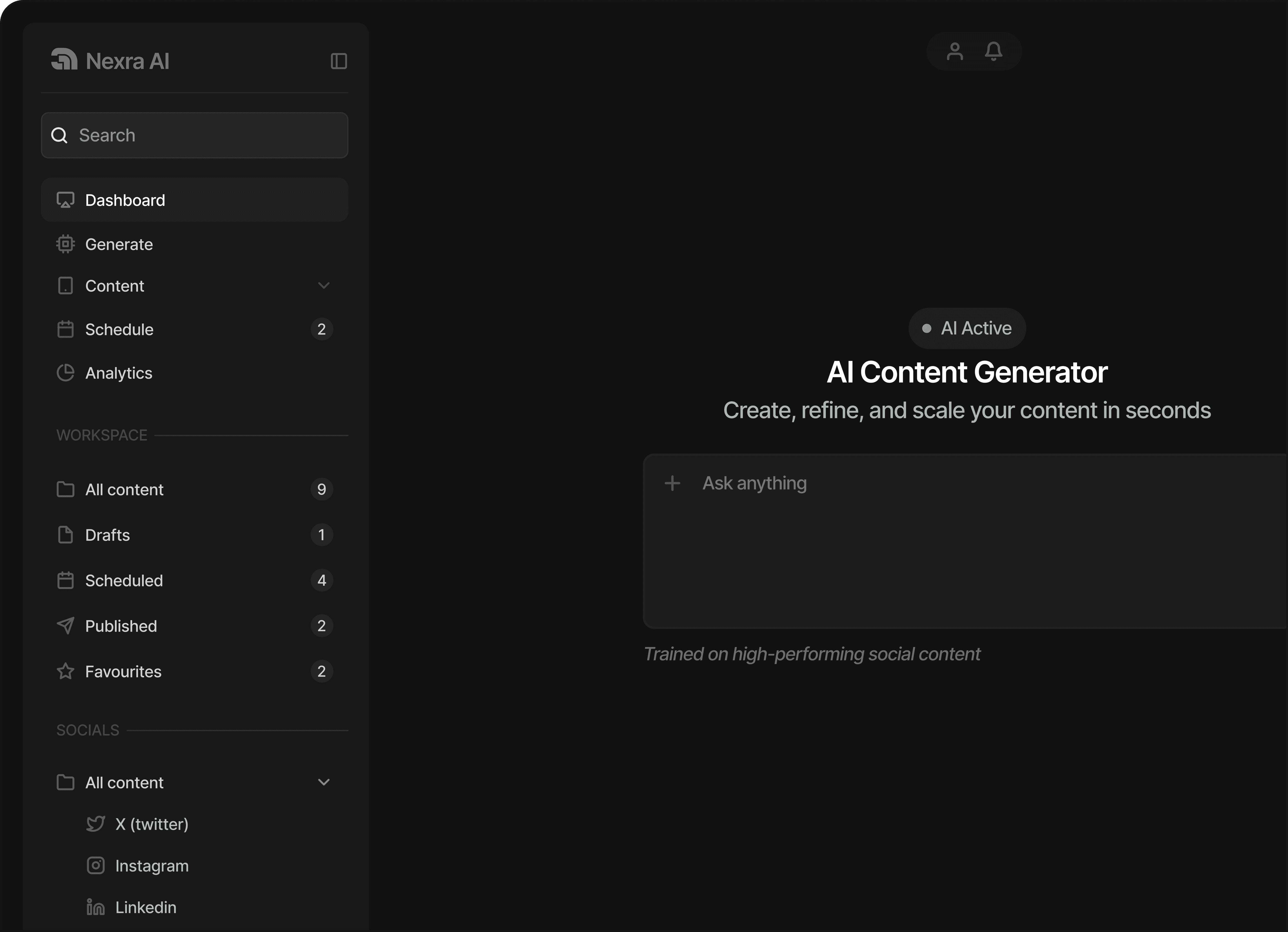The image size is (1288, 932).
Task: Open Instagram under Socials
Action: click(x=151, y=866)
